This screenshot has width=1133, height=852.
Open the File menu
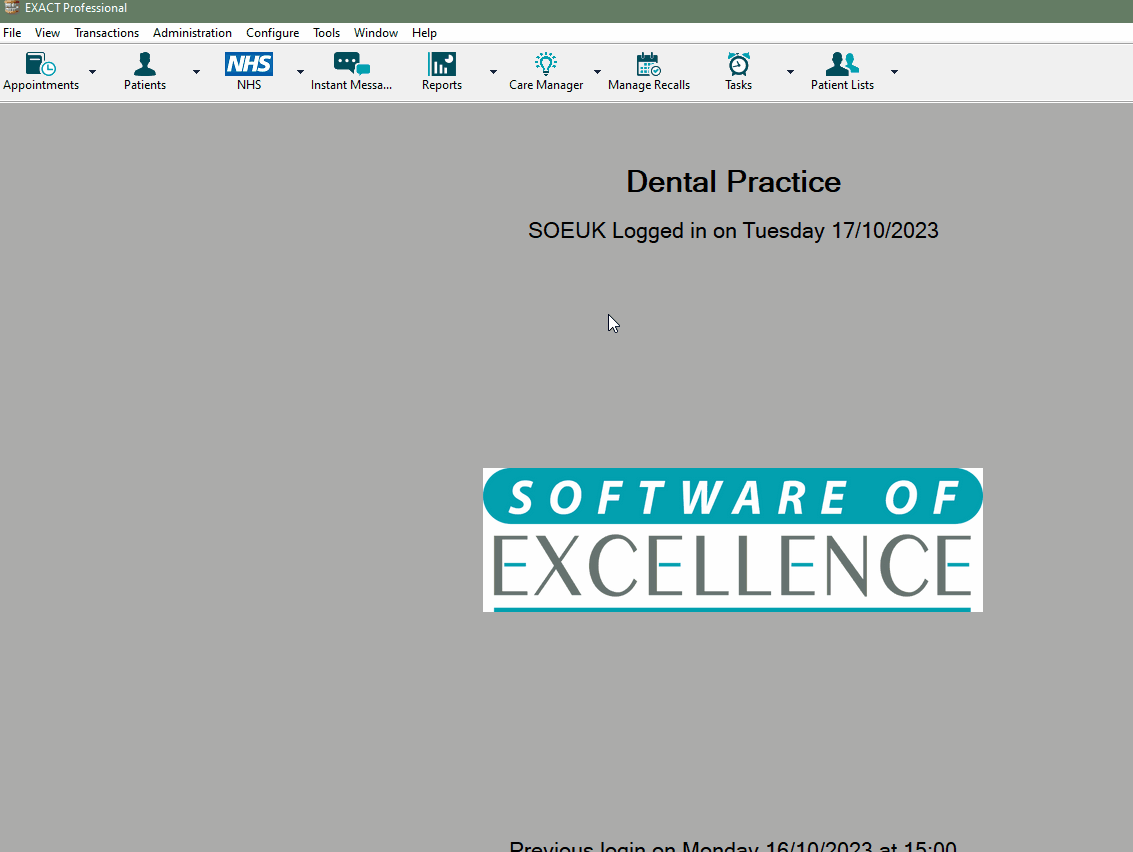[12, 33]
